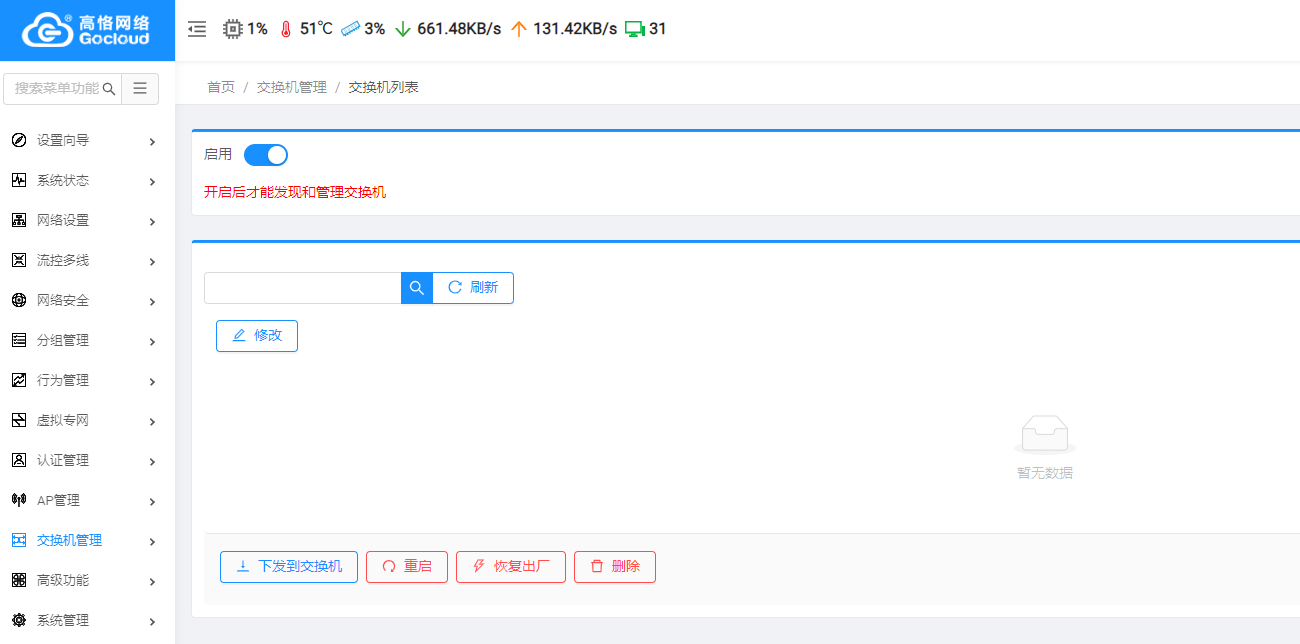Expand the 网络设置 chevron
1300x644 pixels.
[x=152, y=222]
